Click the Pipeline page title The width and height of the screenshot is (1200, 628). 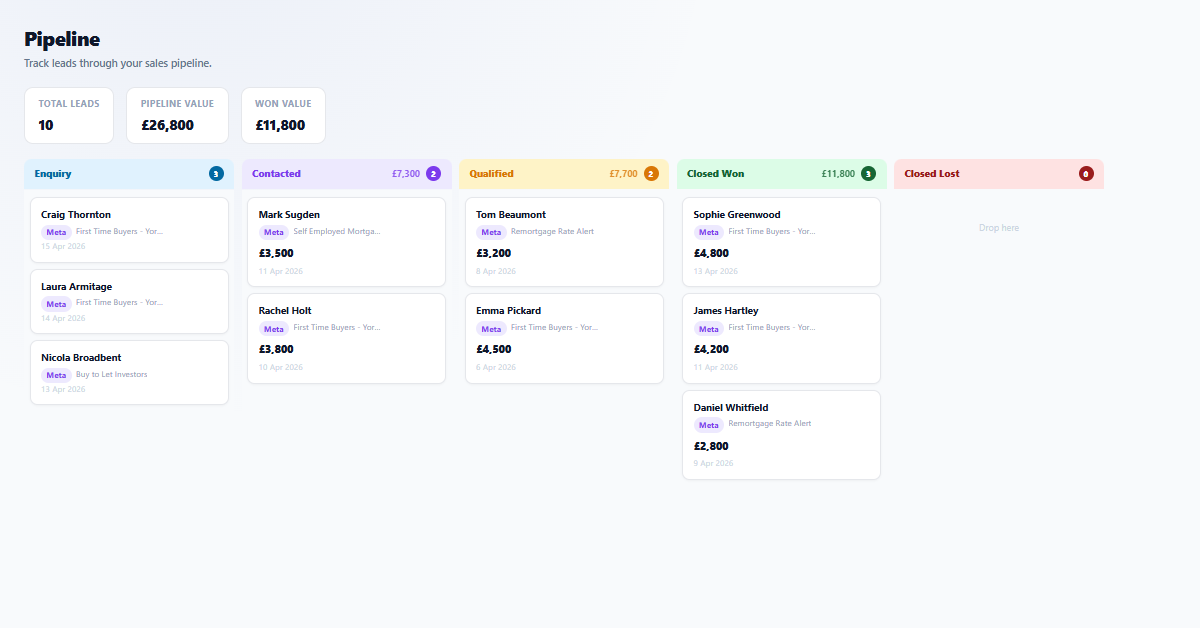pyautogui.click(x=62, y=39)
